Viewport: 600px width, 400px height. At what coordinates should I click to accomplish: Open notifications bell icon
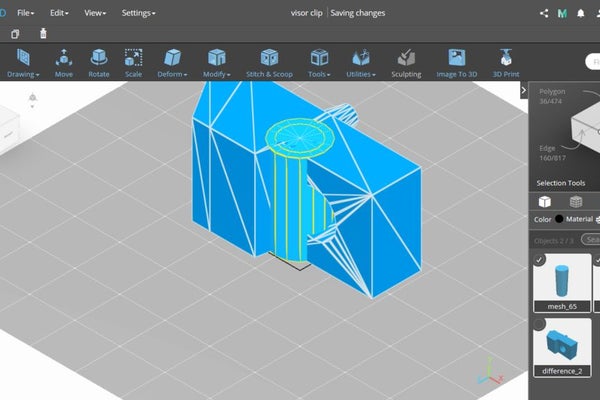coord(579,13)
